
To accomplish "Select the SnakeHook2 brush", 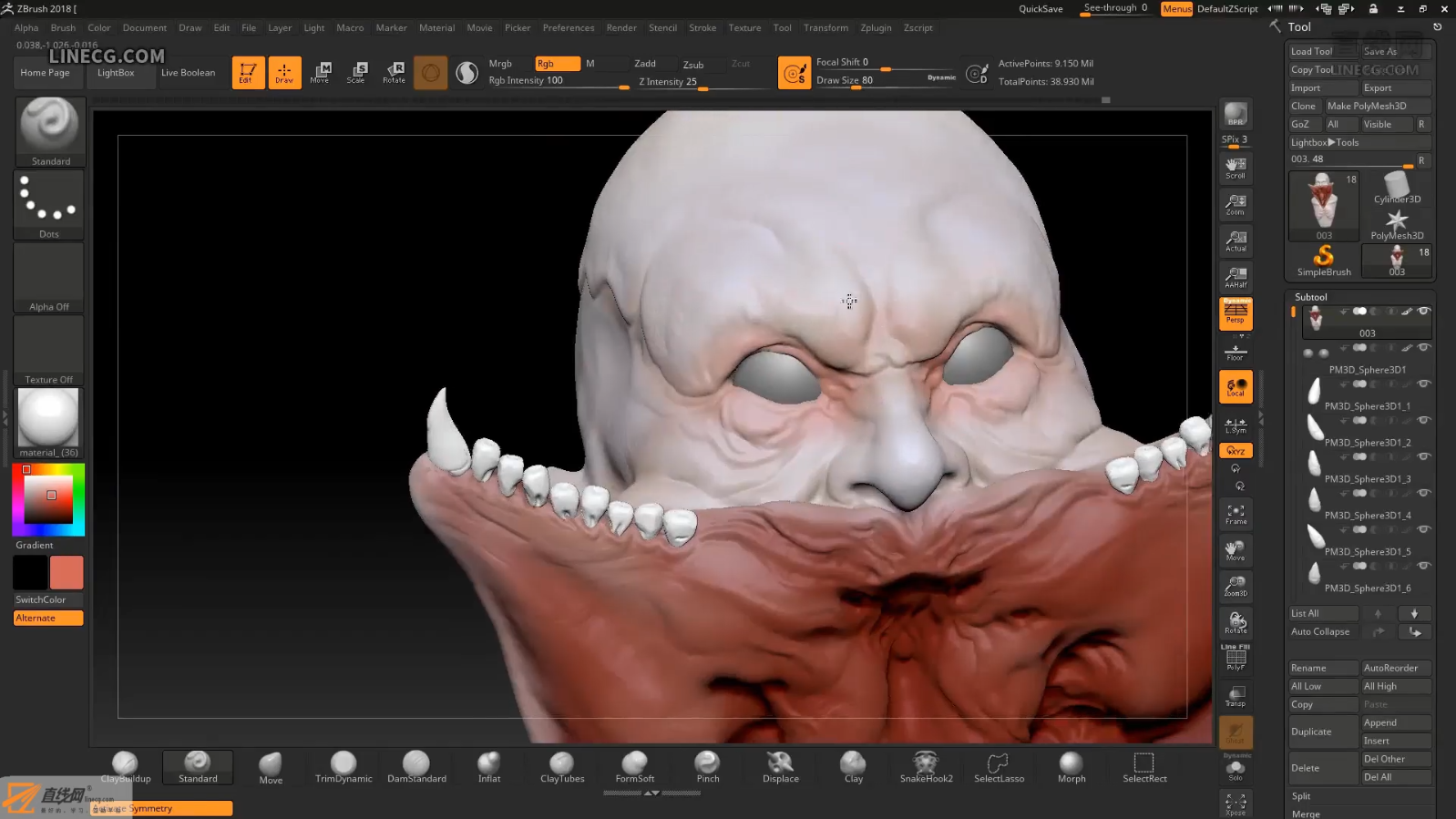I will pyautogui.click(x=926, y=767).
